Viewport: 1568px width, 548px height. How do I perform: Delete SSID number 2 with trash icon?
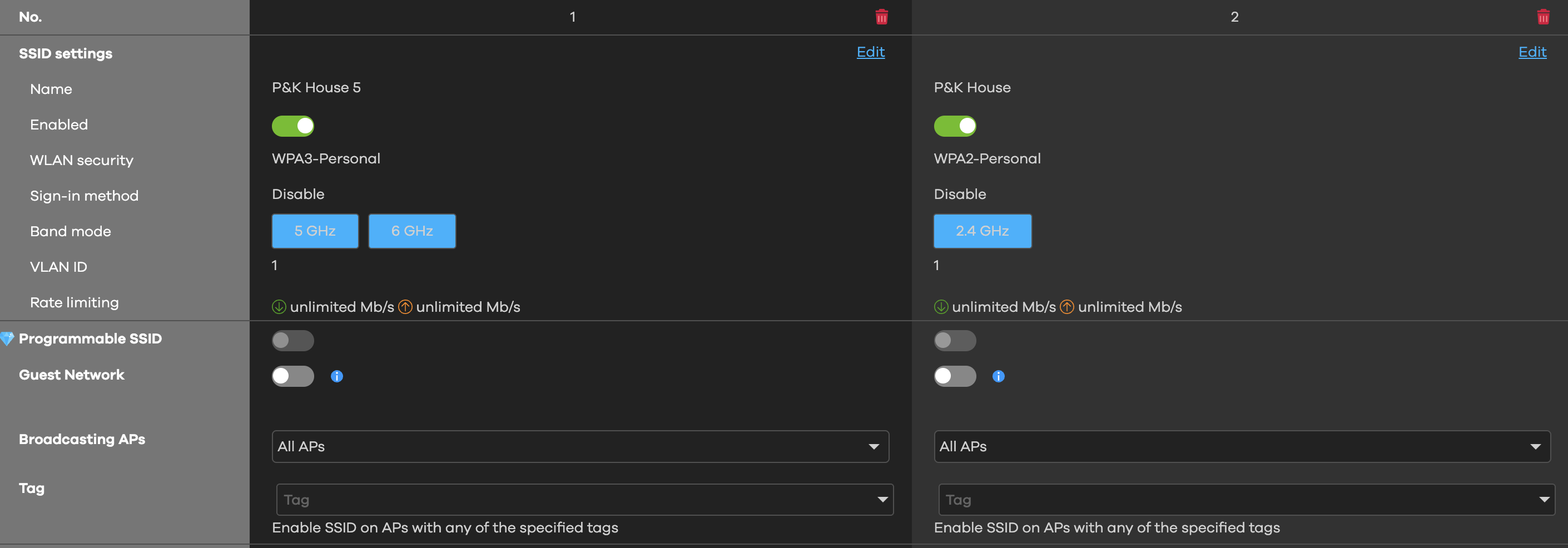[x=1543, y=17]
